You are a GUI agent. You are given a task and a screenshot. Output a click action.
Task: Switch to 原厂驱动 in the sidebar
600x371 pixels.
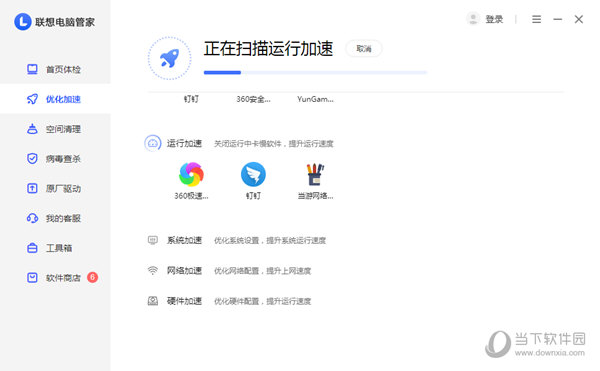tap(55, 189)
